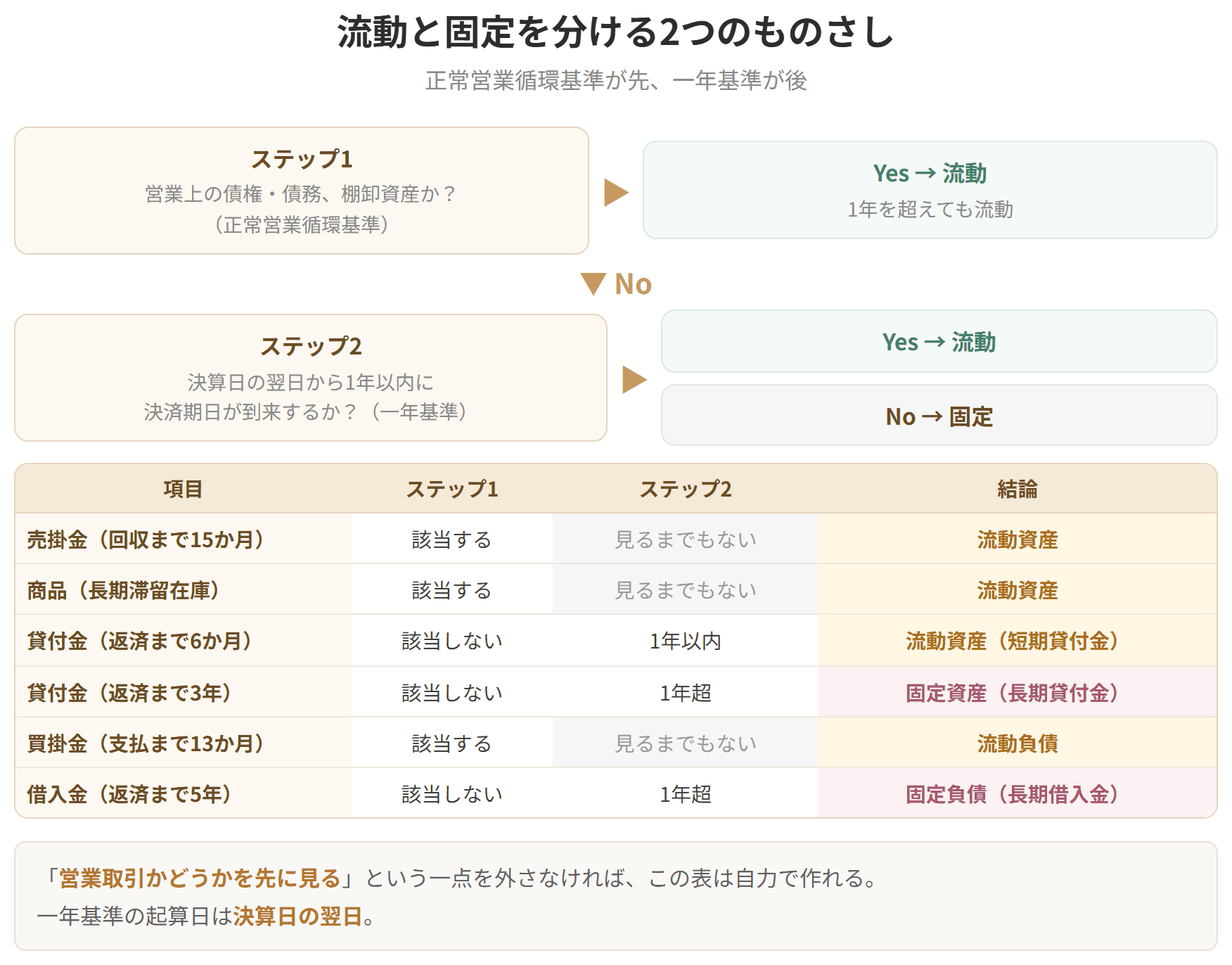Image resolution: width=1232 pixels, height=965 pixels.
Task: Click the ステップ2 table column header
Action: pyautogui.click(x=686, y=489)
